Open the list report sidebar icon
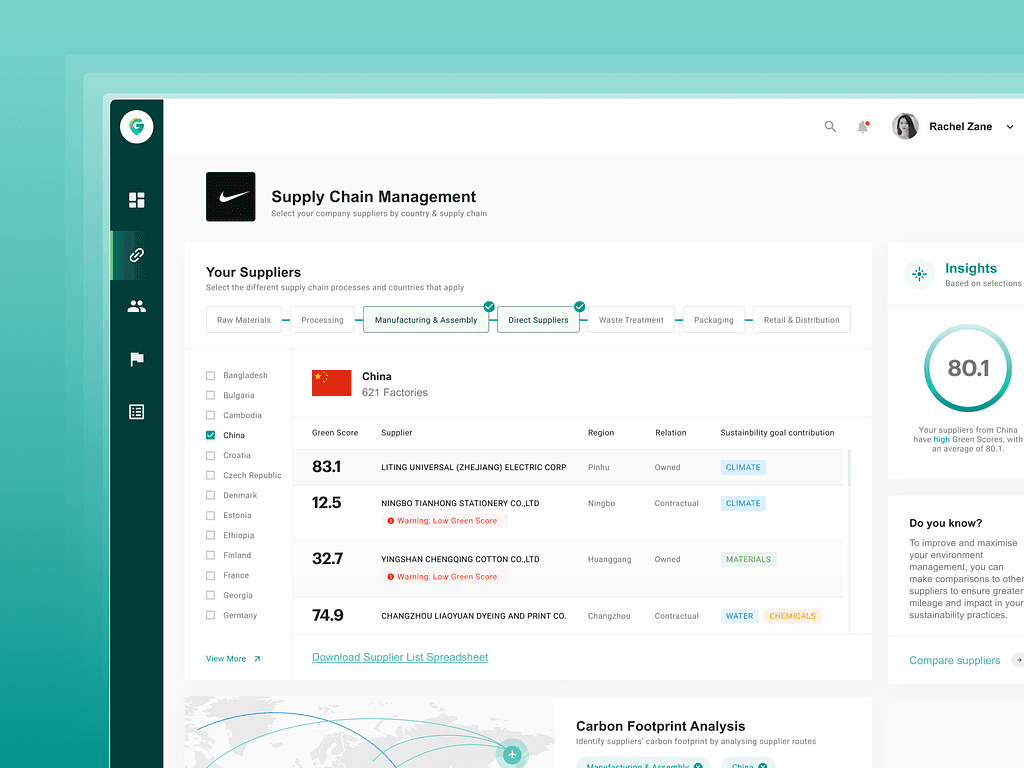This screenshot has height=768, width=1024. tap(137, 411)
